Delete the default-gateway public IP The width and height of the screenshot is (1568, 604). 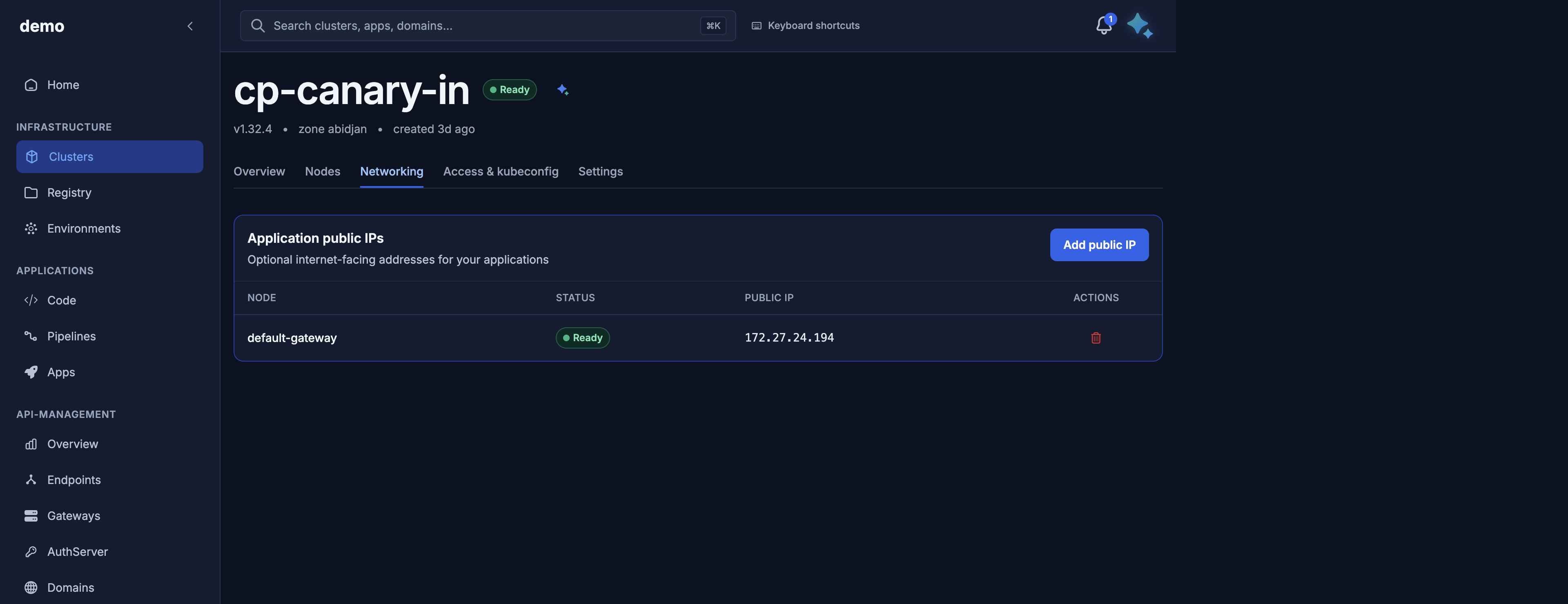[x=1096, y=338]
